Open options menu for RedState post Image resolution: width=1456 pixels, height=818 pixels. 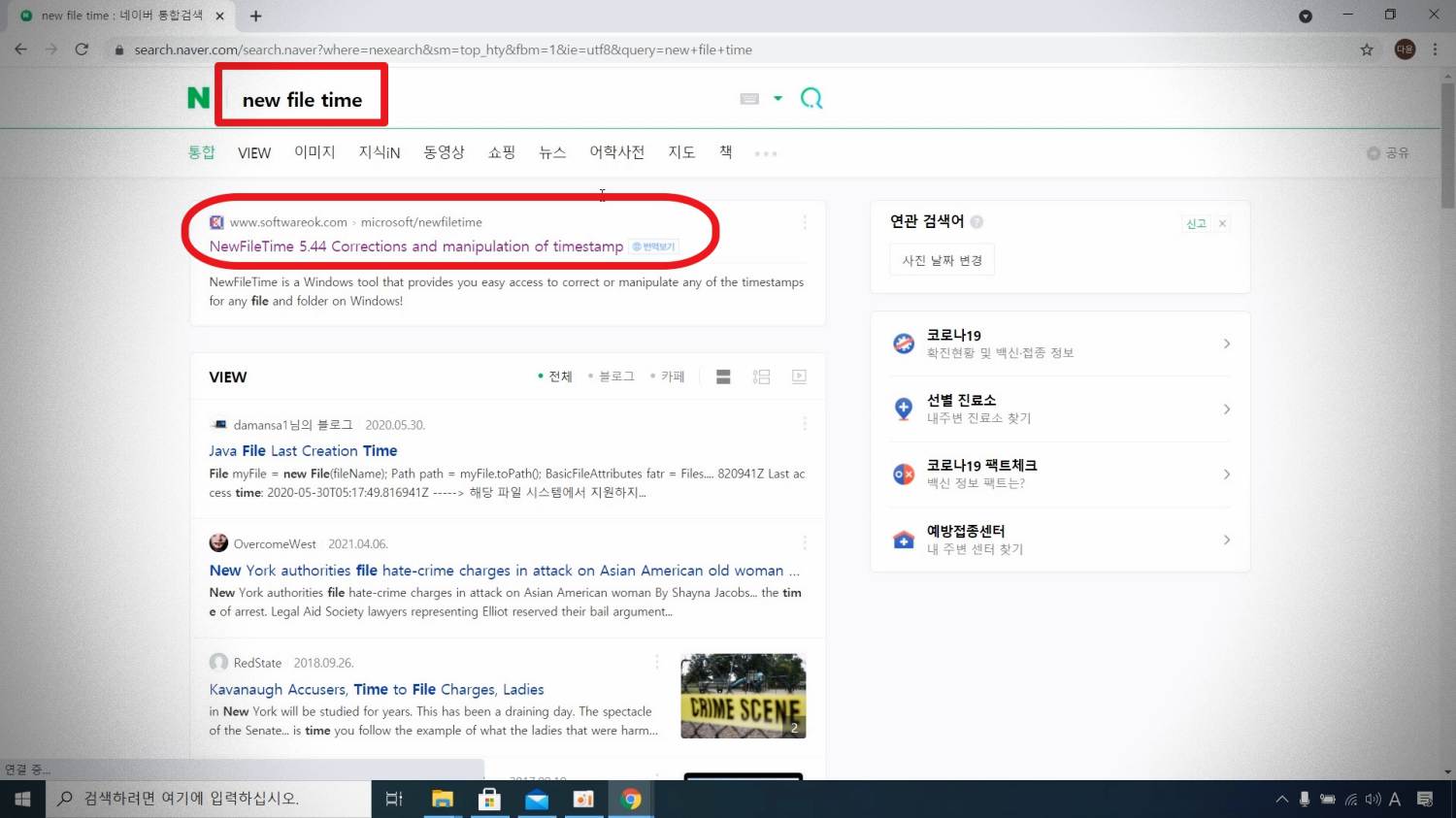click(x=656, y=662)
